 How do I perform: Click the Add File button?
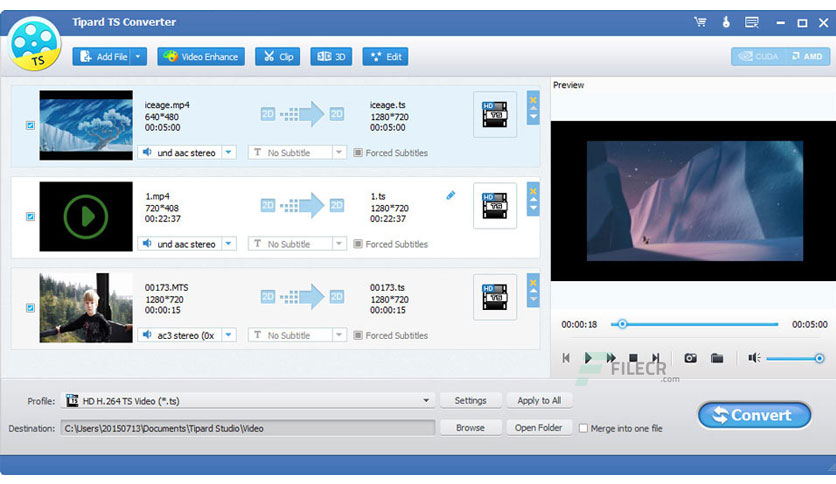coord(102,57)
